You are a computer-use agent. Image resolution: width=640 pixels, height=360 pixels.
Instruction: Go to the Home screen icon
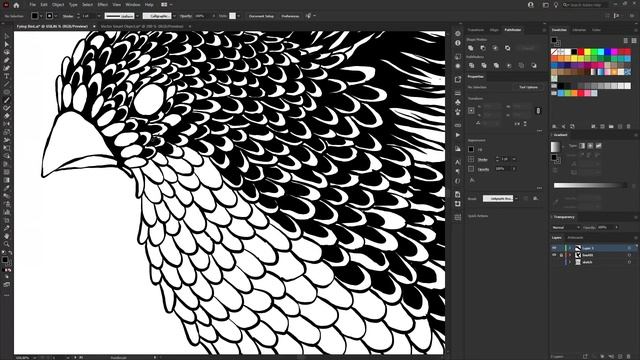[16, 5]
